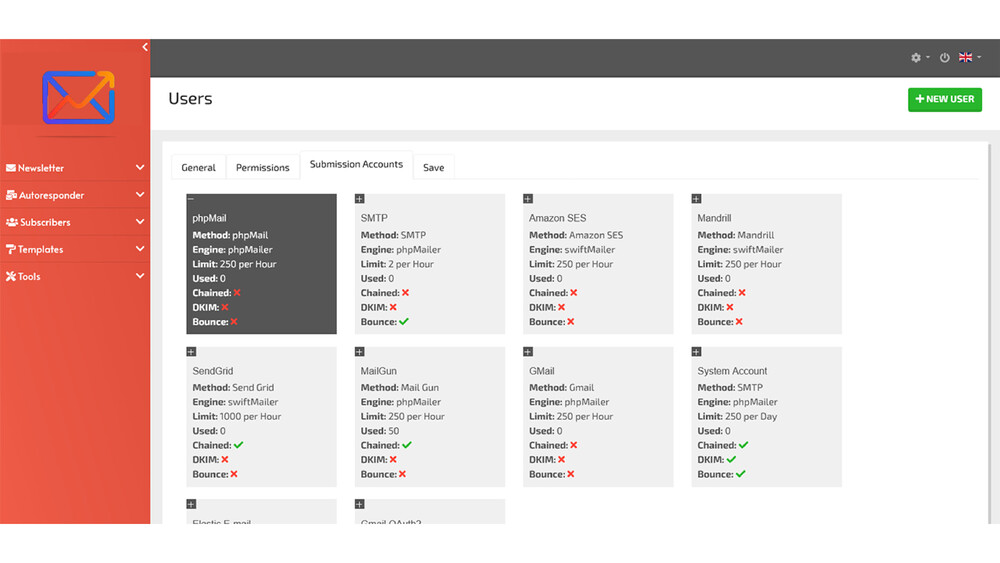Click the red Bounce cross on Mandrill card
The height and width of the screenshot is (563, 1000).
tap(739, 322)
